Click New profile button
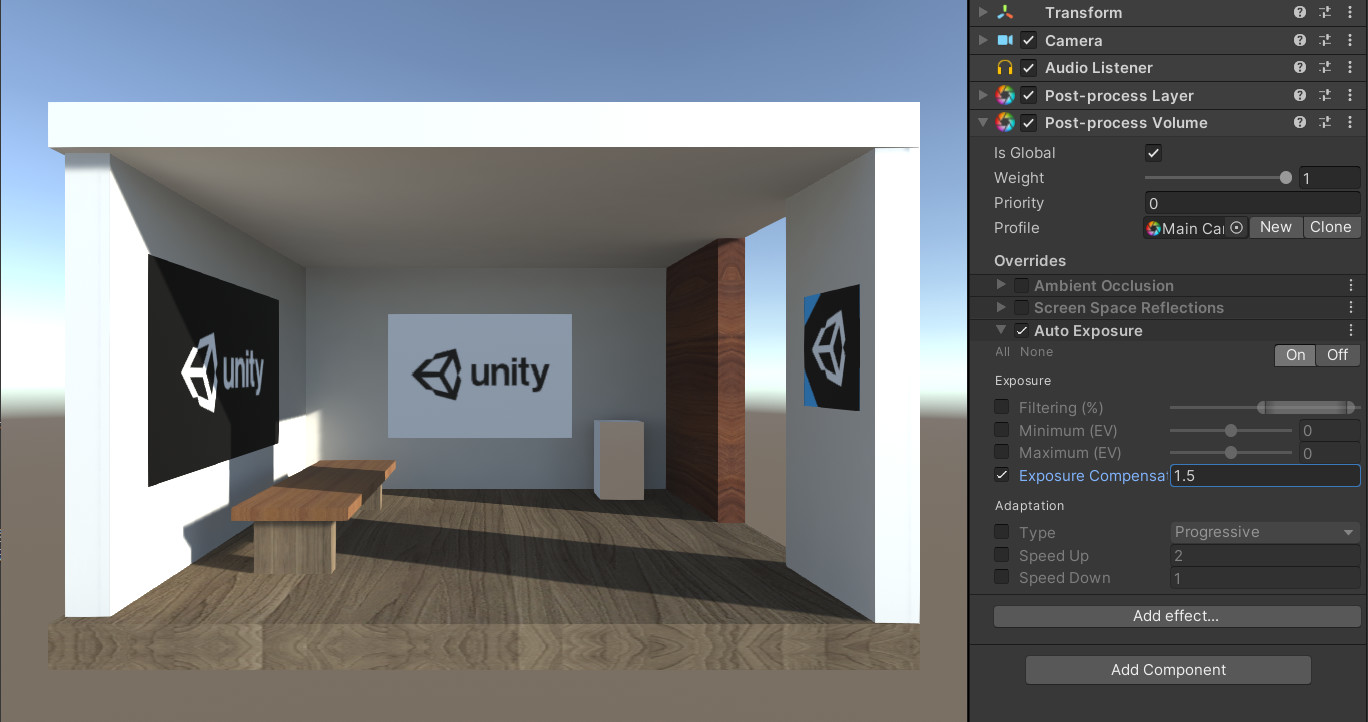1368x722 pixels. pyautogui.click(x=1275, y=227)
